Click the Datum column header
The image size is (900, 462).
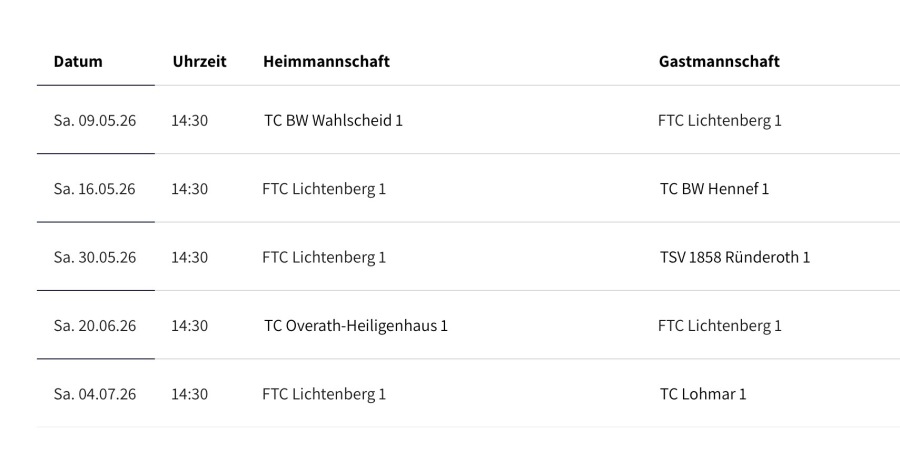point(78,61)
